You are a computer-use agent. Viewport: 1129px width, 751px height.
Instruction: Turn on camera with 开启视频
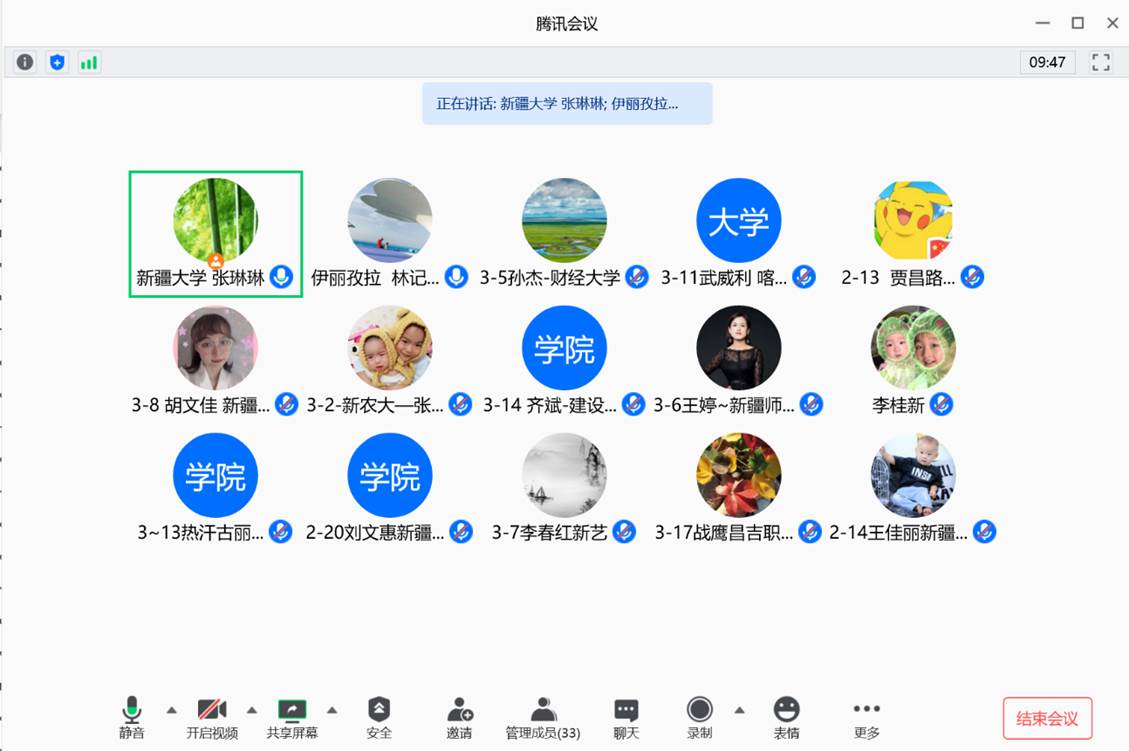(212, 717)
